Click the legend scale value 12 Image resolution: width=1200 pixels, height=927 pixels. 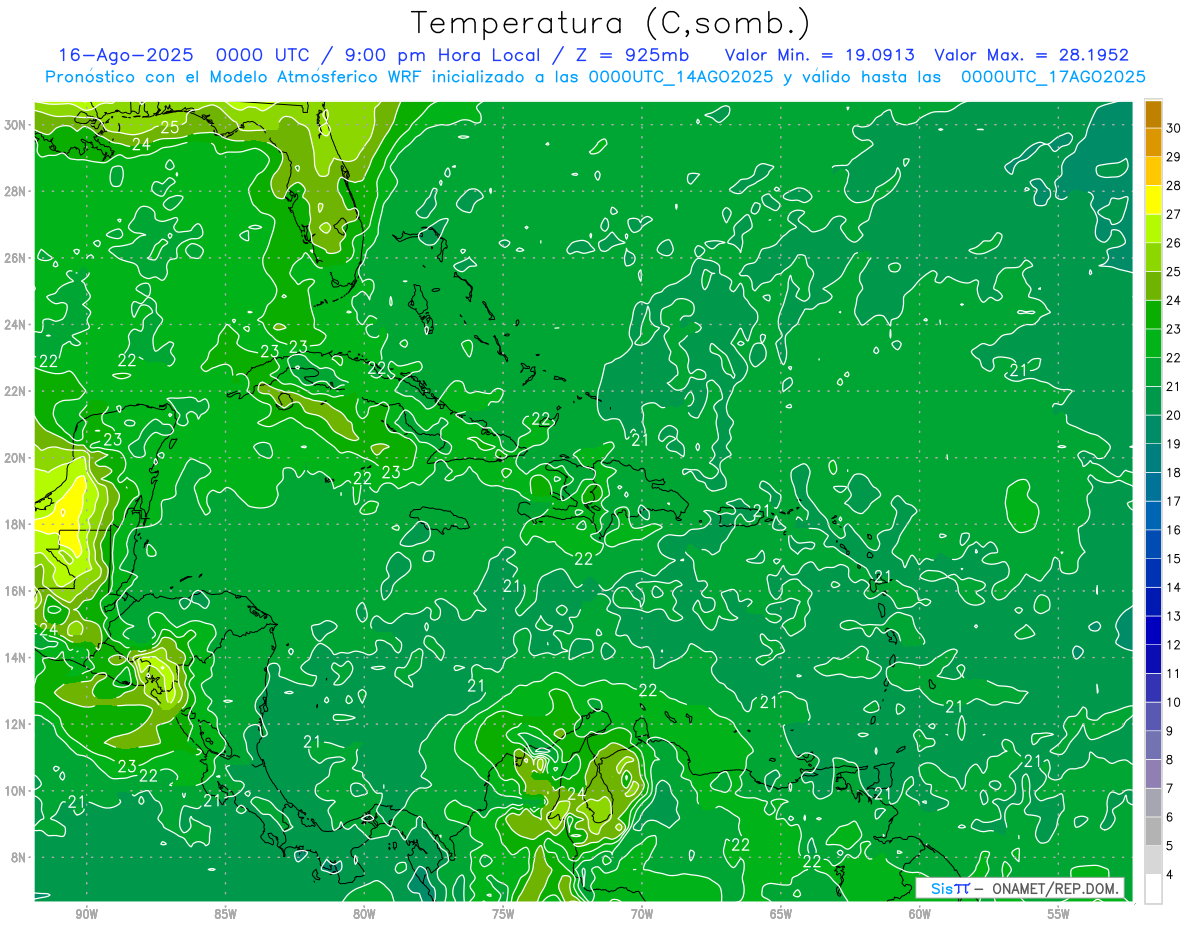point(1175,645)
